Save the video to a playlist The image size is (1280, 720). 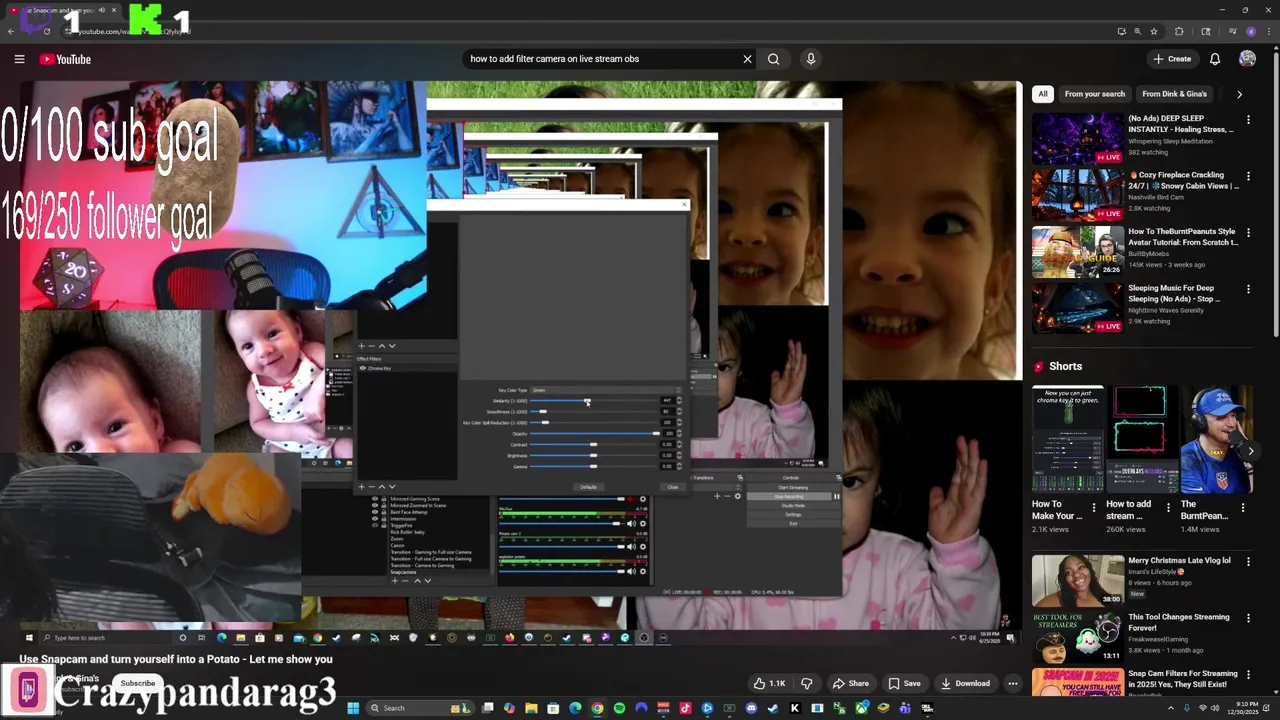point(905,684)
